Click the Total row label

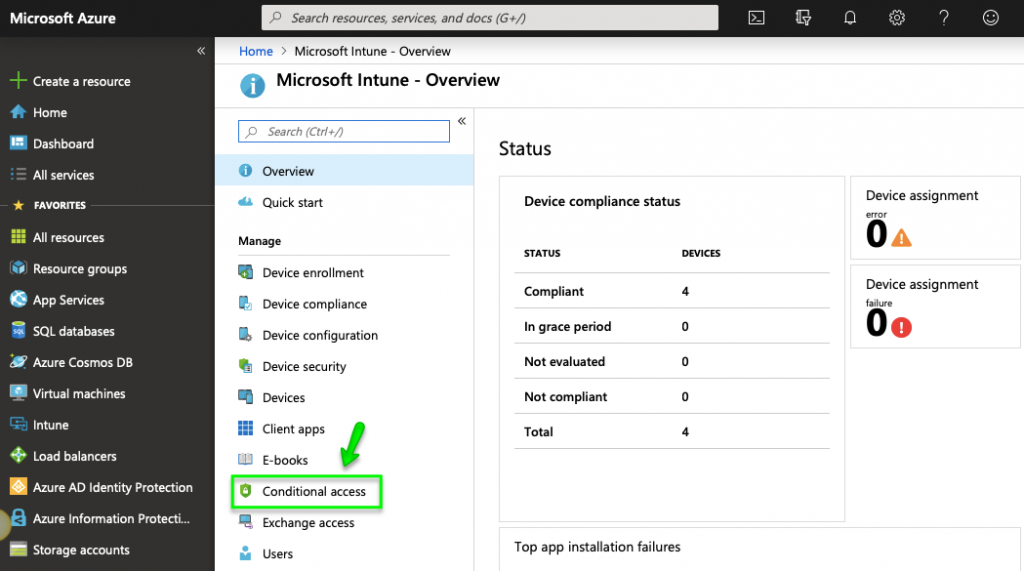tap(538, 432)
